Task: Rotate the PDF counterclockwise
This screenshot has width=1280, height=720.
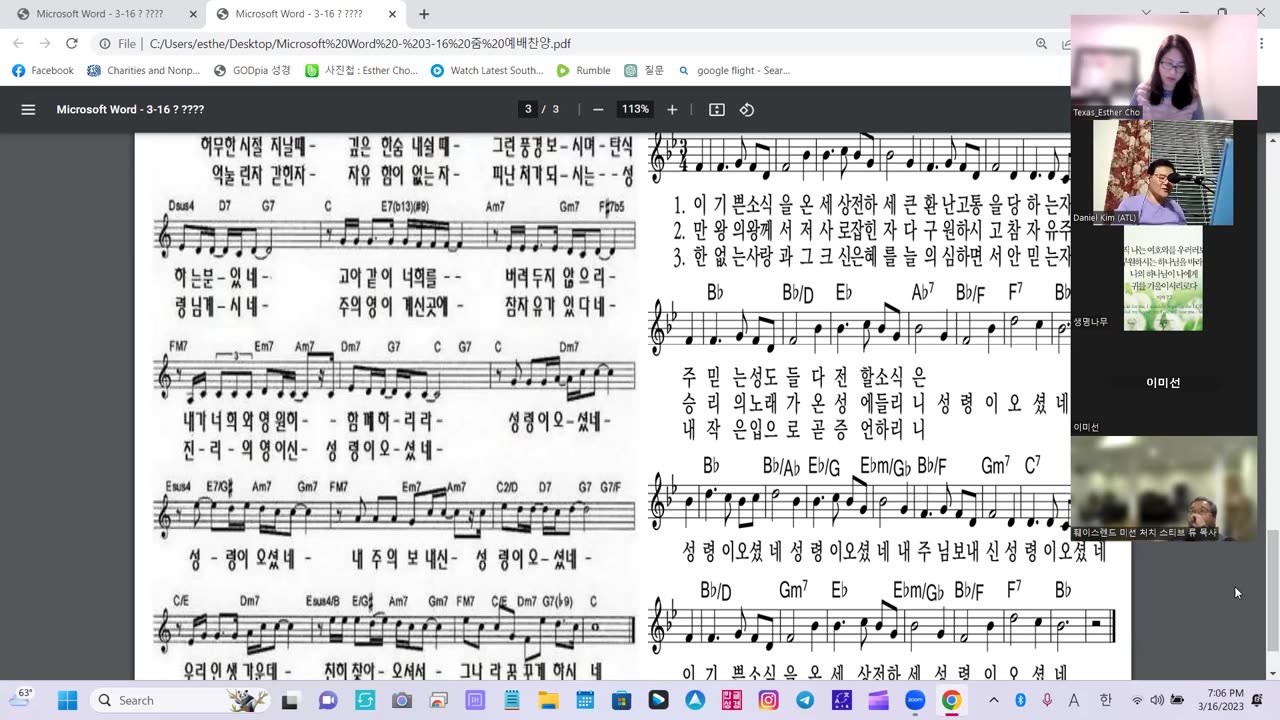Action: [747, 110]
